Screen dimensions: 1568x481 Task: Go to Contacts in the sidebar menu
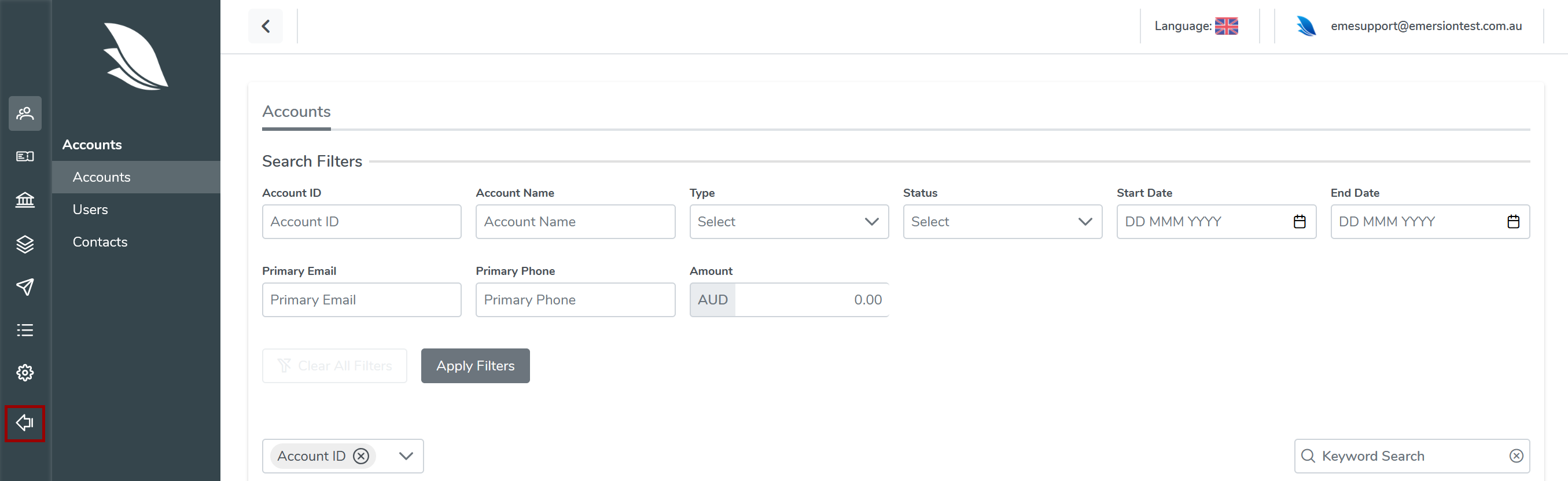(x=100, y=242)
